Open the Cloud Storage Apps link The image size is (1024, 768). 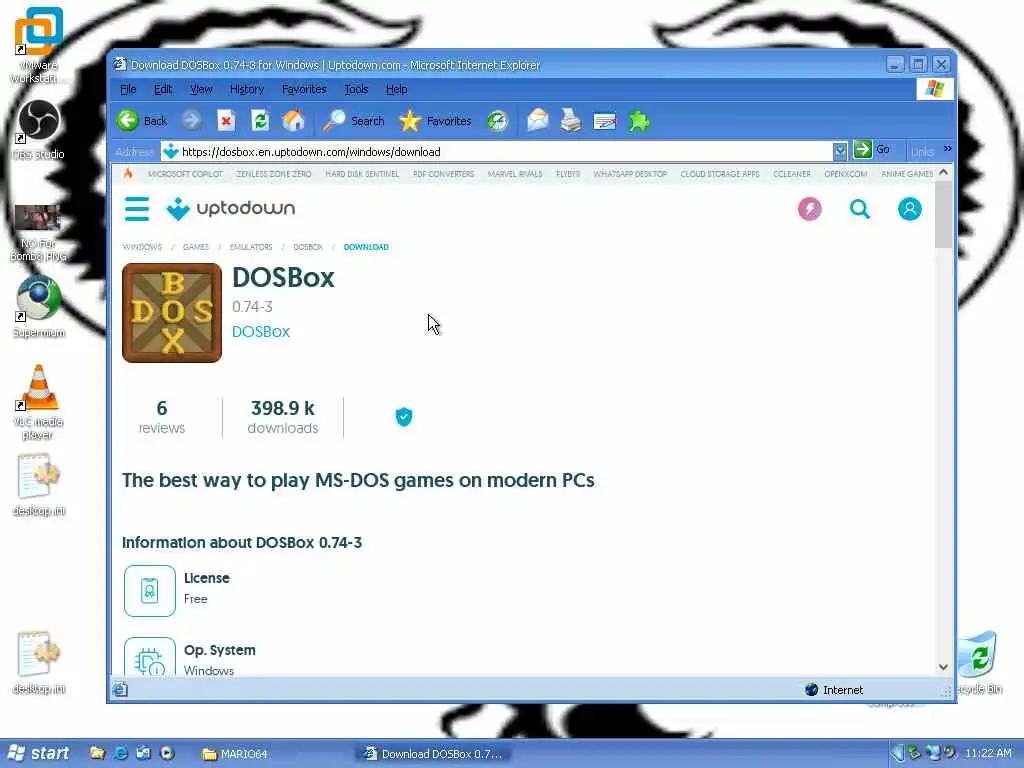(x=720, y=174)
